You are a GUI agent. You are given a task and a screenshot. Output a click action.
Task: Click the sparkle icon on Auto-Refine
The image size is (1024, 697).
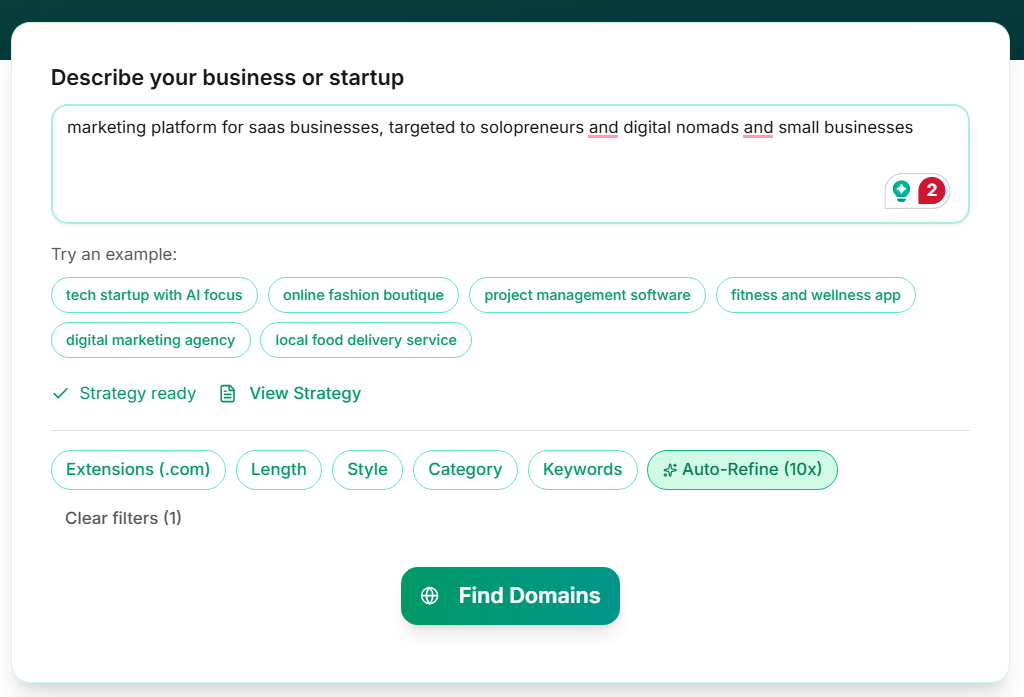pyautogui.click(x=669, y=469)
